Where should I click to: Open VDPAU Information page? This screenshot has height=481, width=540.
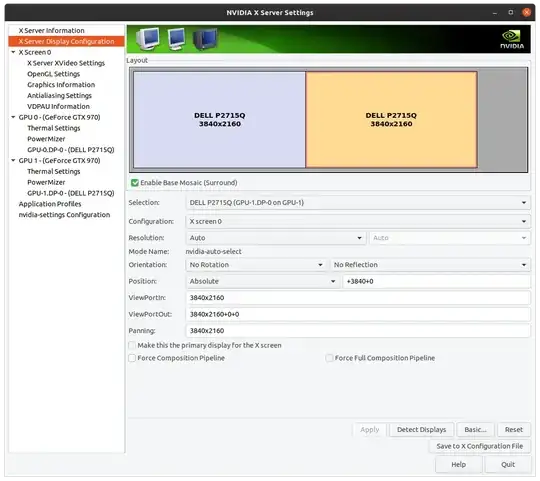pyautogui.click(x=58, y=106)
